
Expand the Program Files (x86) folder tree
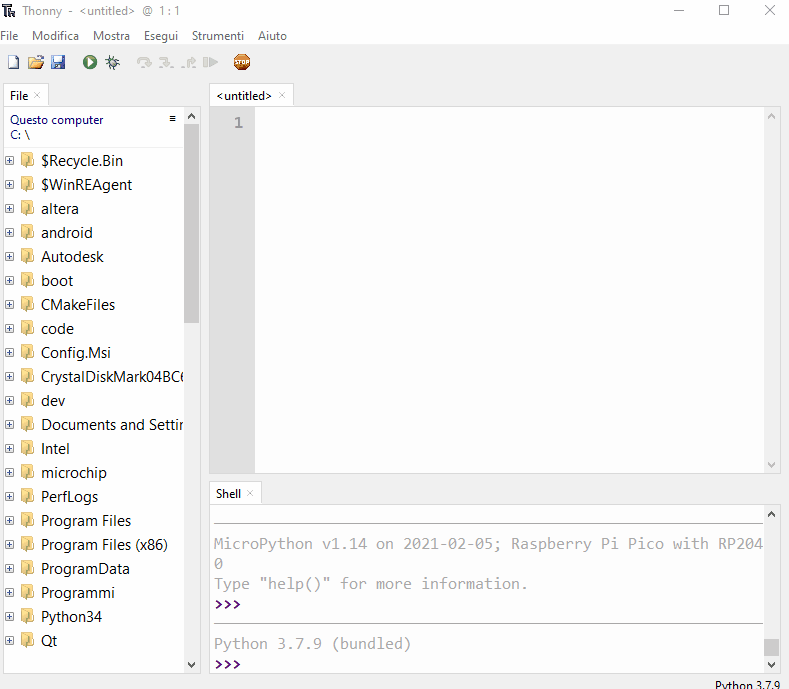pos(10,545)
